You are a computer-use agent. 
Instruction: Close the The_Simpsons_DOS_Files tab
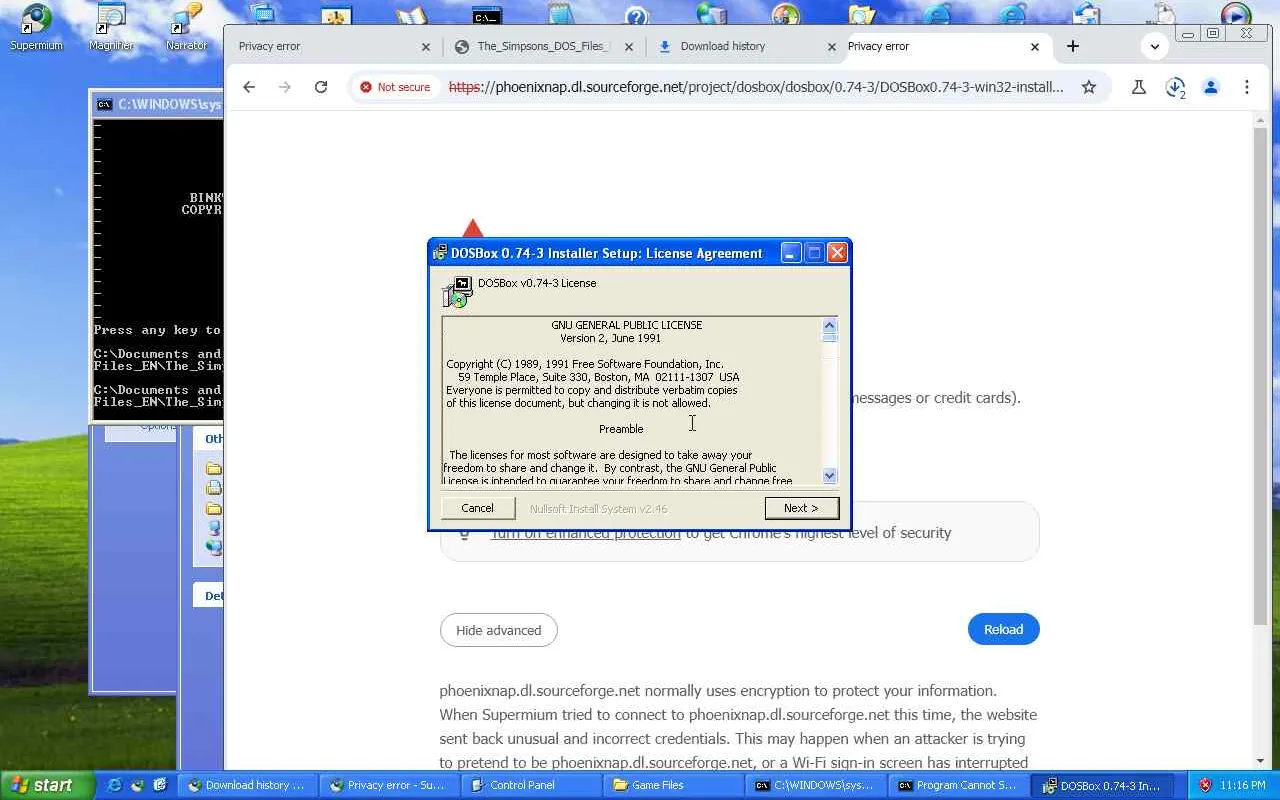click(x=629, y=46)
